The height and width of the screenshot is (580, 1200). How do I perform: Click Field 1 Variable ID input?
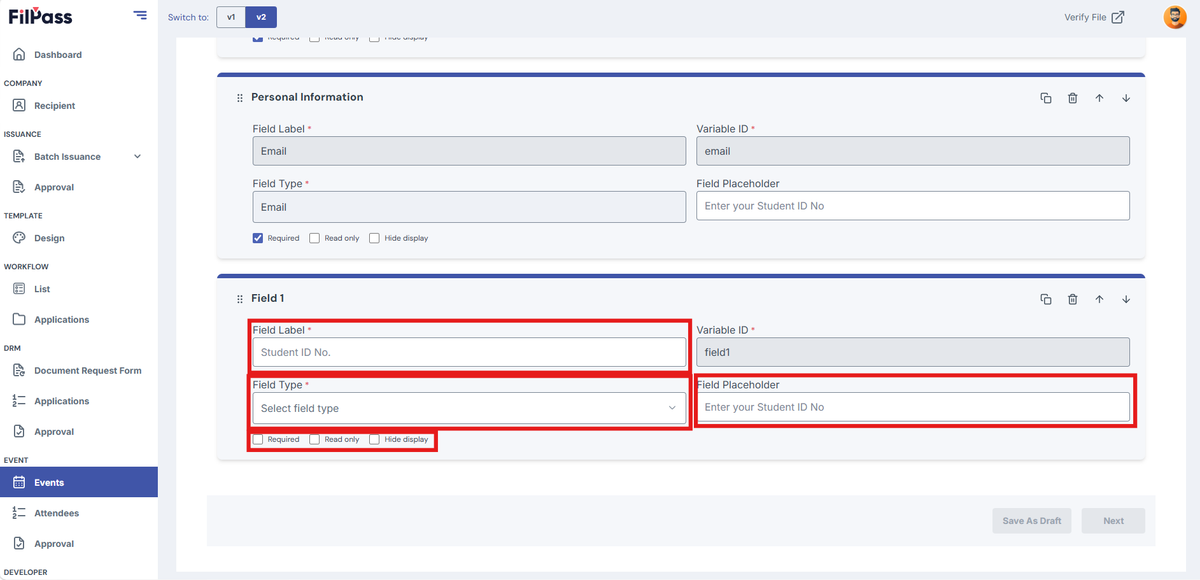point(913,352)
